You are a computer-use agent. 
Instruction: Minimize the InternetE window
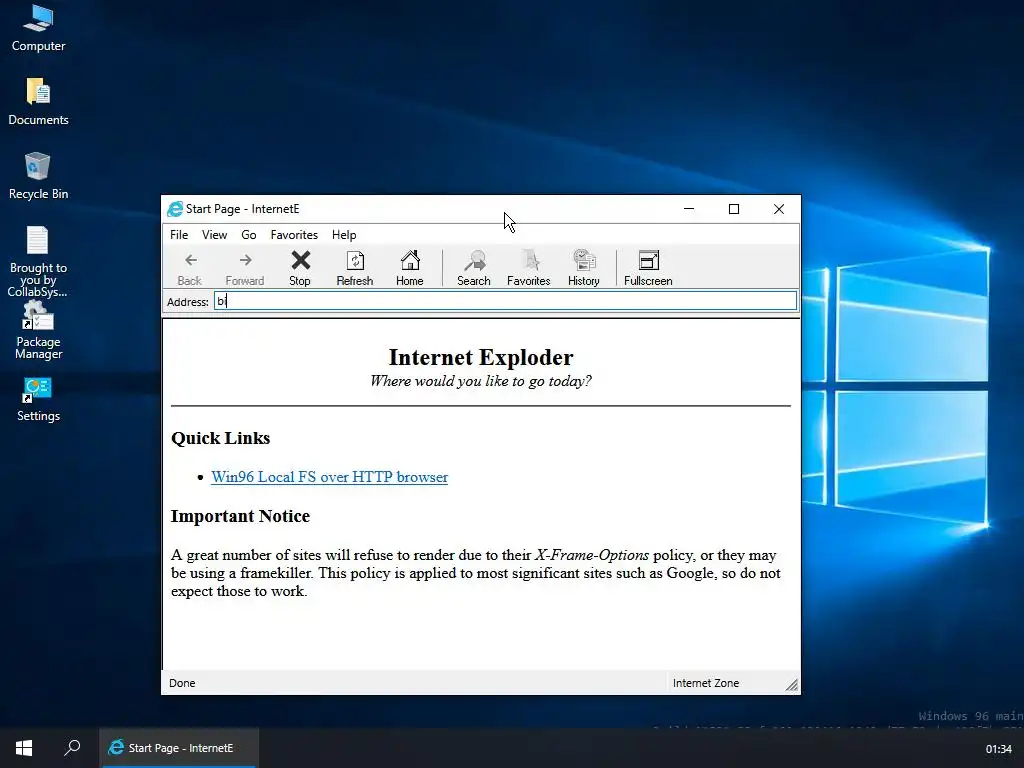tap(689, 209)
